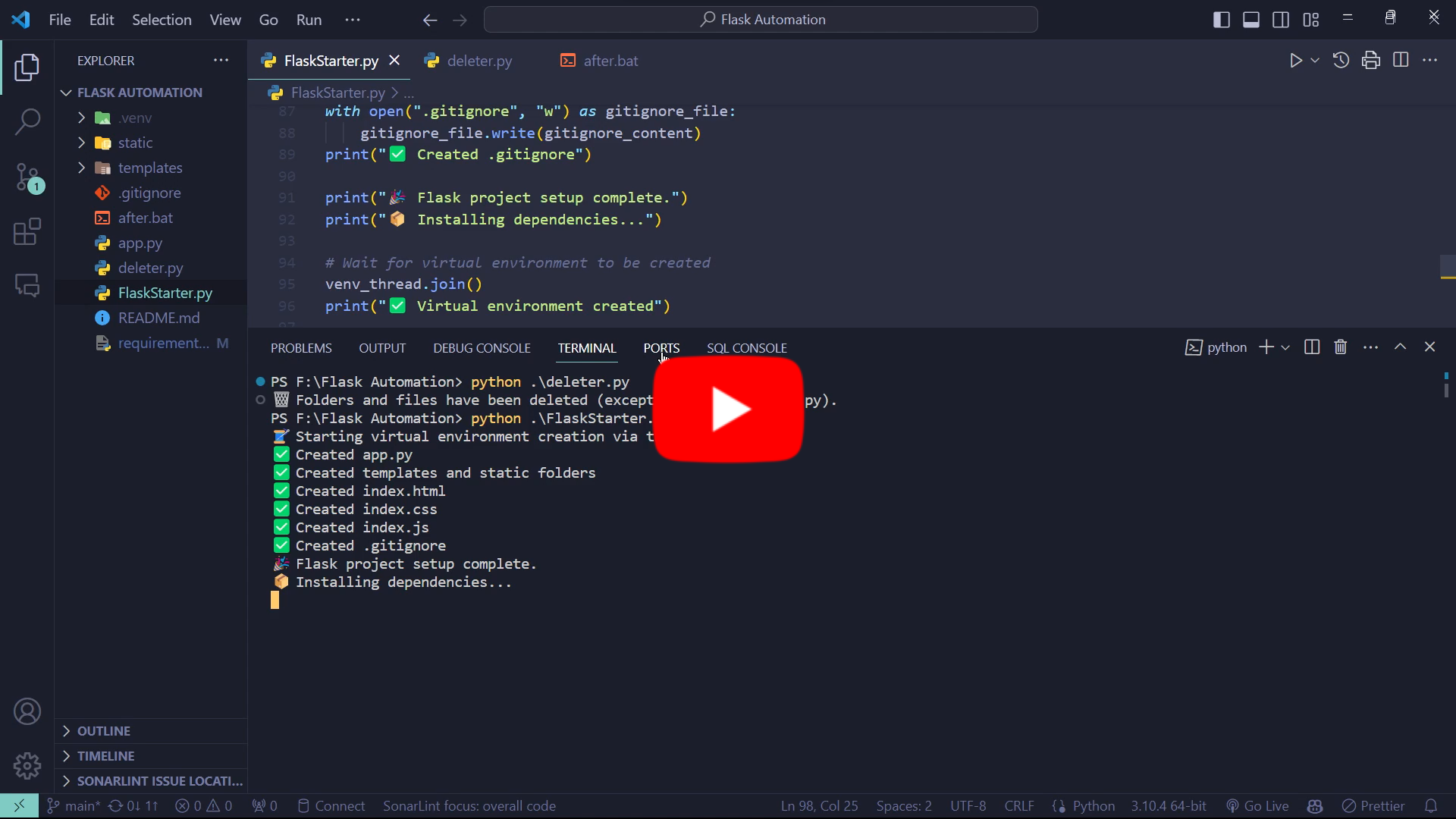The image size is (1456, 819).
Task: Toggle the secondary sidebar layout button
Action: 1281,20
